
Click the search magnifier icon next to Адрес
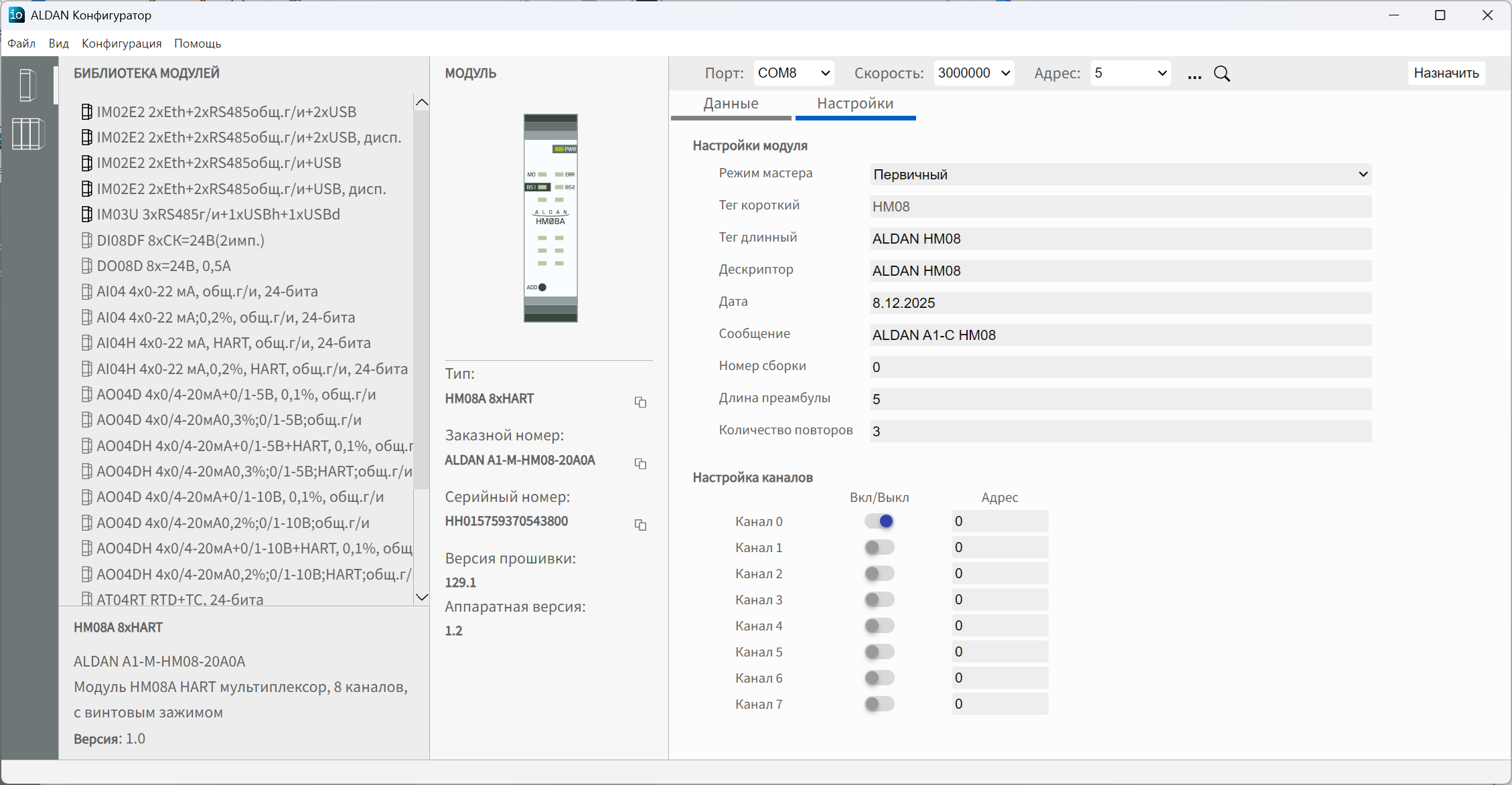coord(1222,74)
